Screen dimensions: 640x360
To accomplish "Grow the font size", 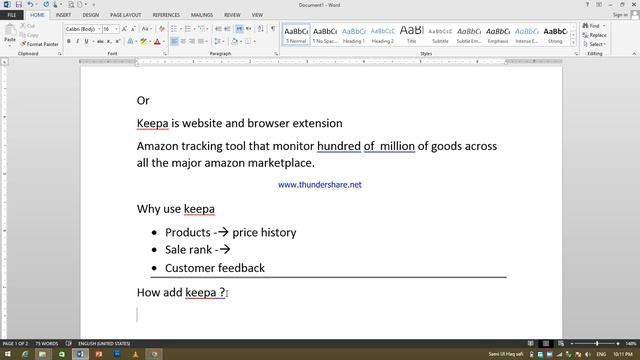I will (124, 29).
